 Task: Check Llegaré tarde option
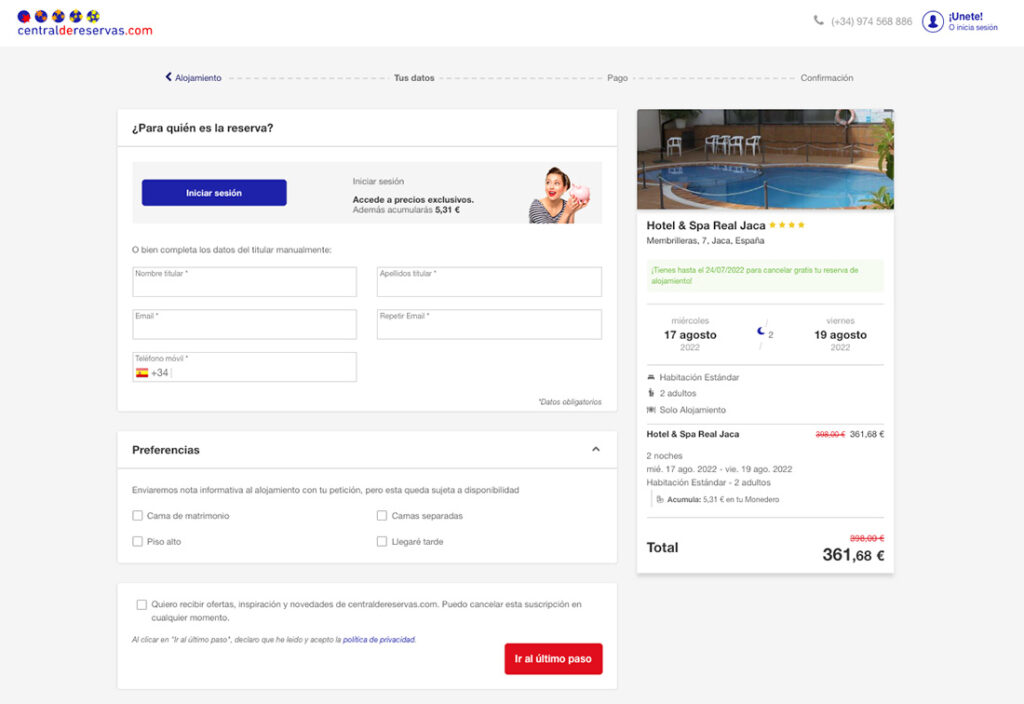tap(382, 541)
